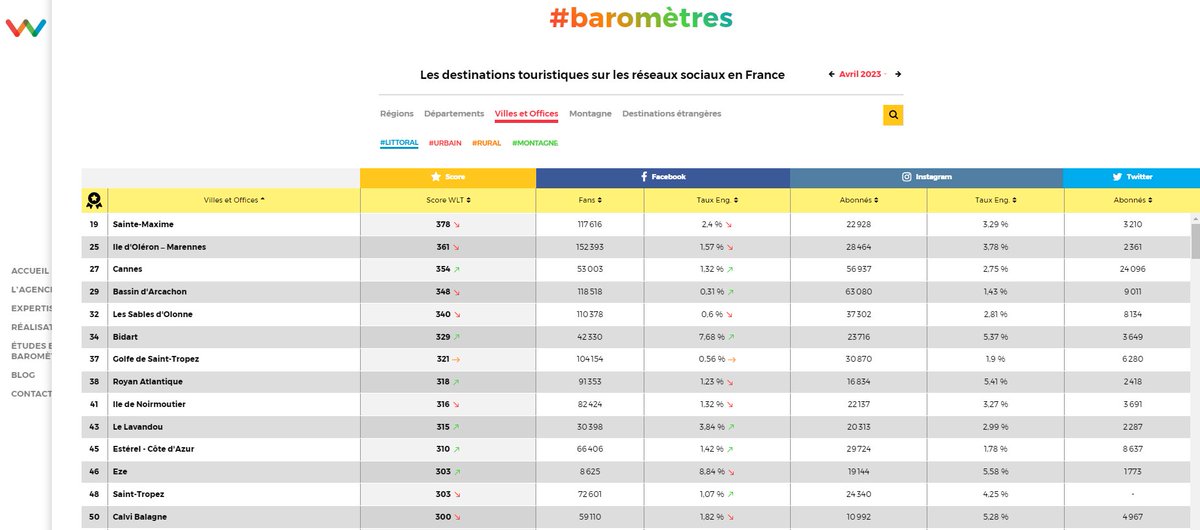
Task: Toggle the #URBAIN filter
Action: [x=445, y=143]
